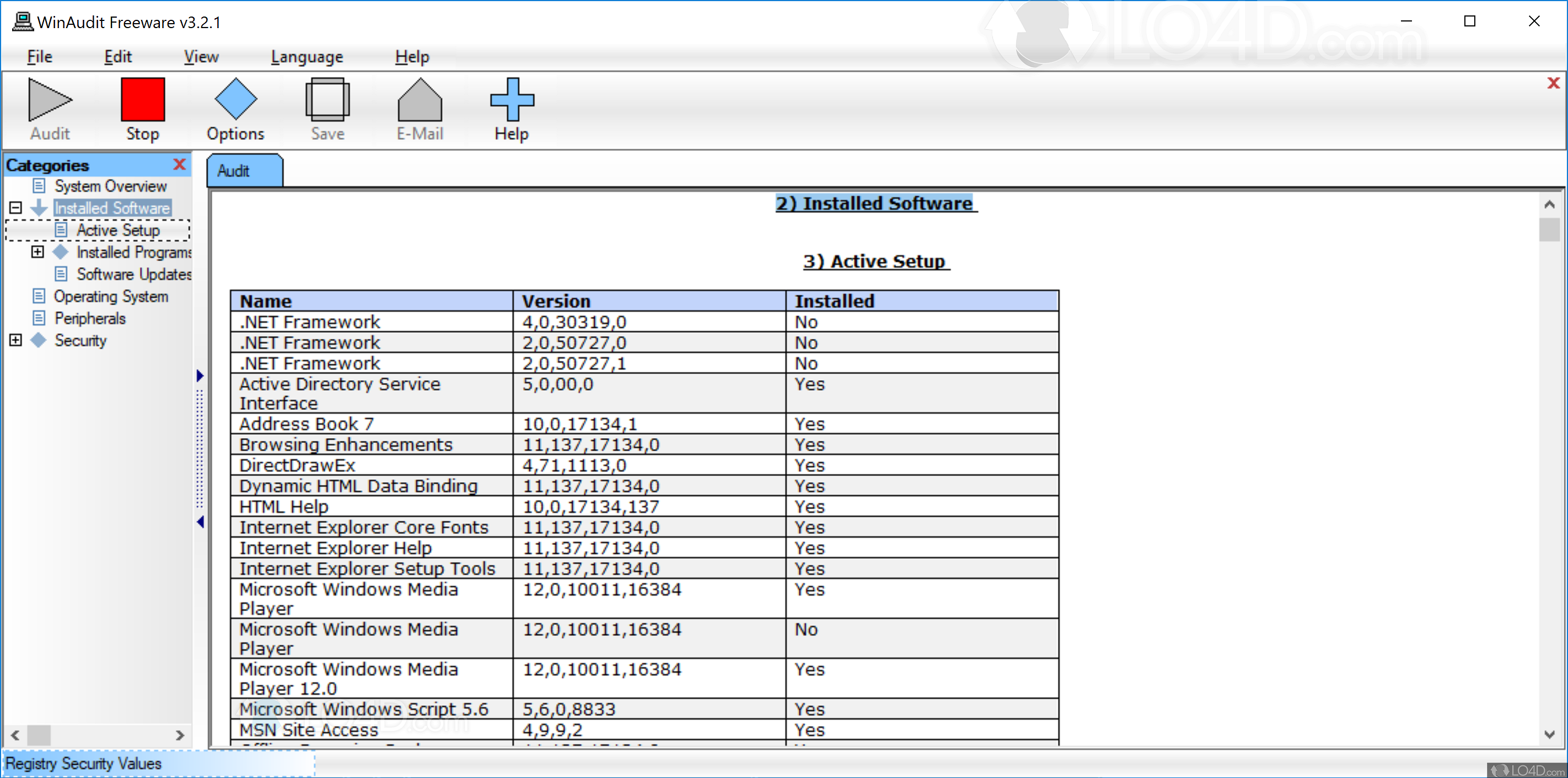Expand the Security tree node

pyautogui.click(x=16, y=340)
